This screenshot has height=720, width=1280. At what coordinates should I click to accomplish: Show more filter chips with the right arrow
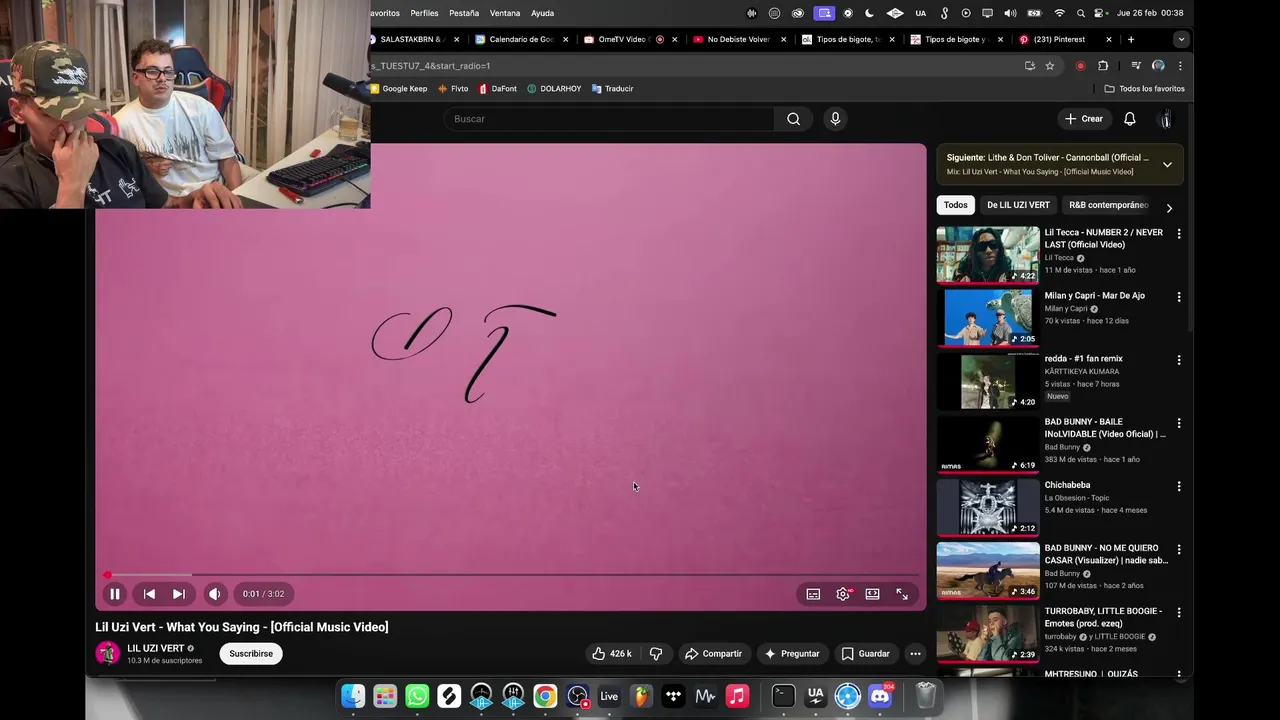coord(1169,208)
